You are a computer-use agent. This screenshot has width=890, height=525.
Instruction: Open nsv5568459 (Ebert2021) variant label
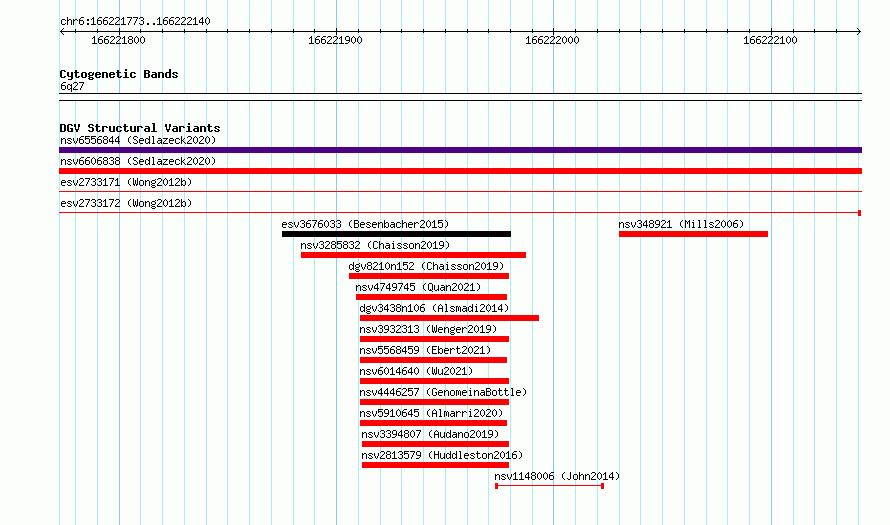pyautogui.click(x=425, y=350)
